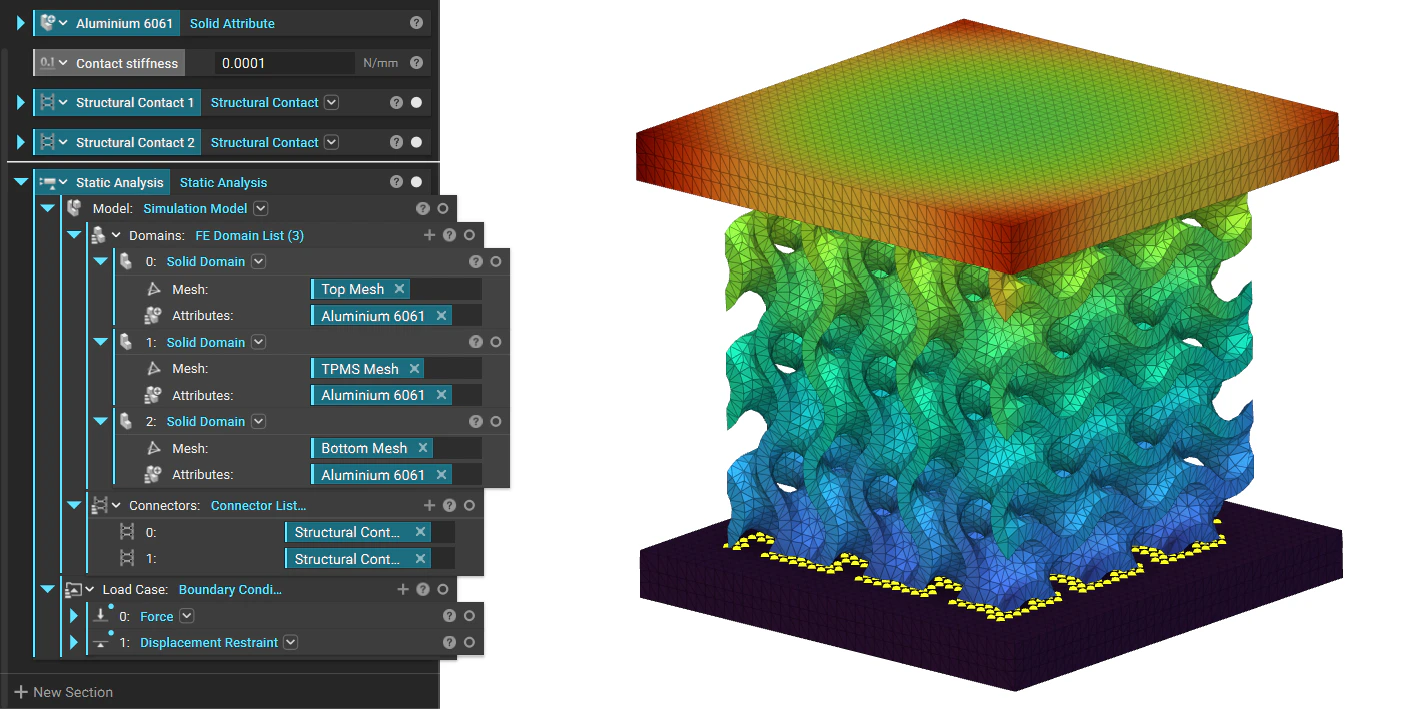
Task: Click the Displacement Restraint label
Action: coord(209,643)
